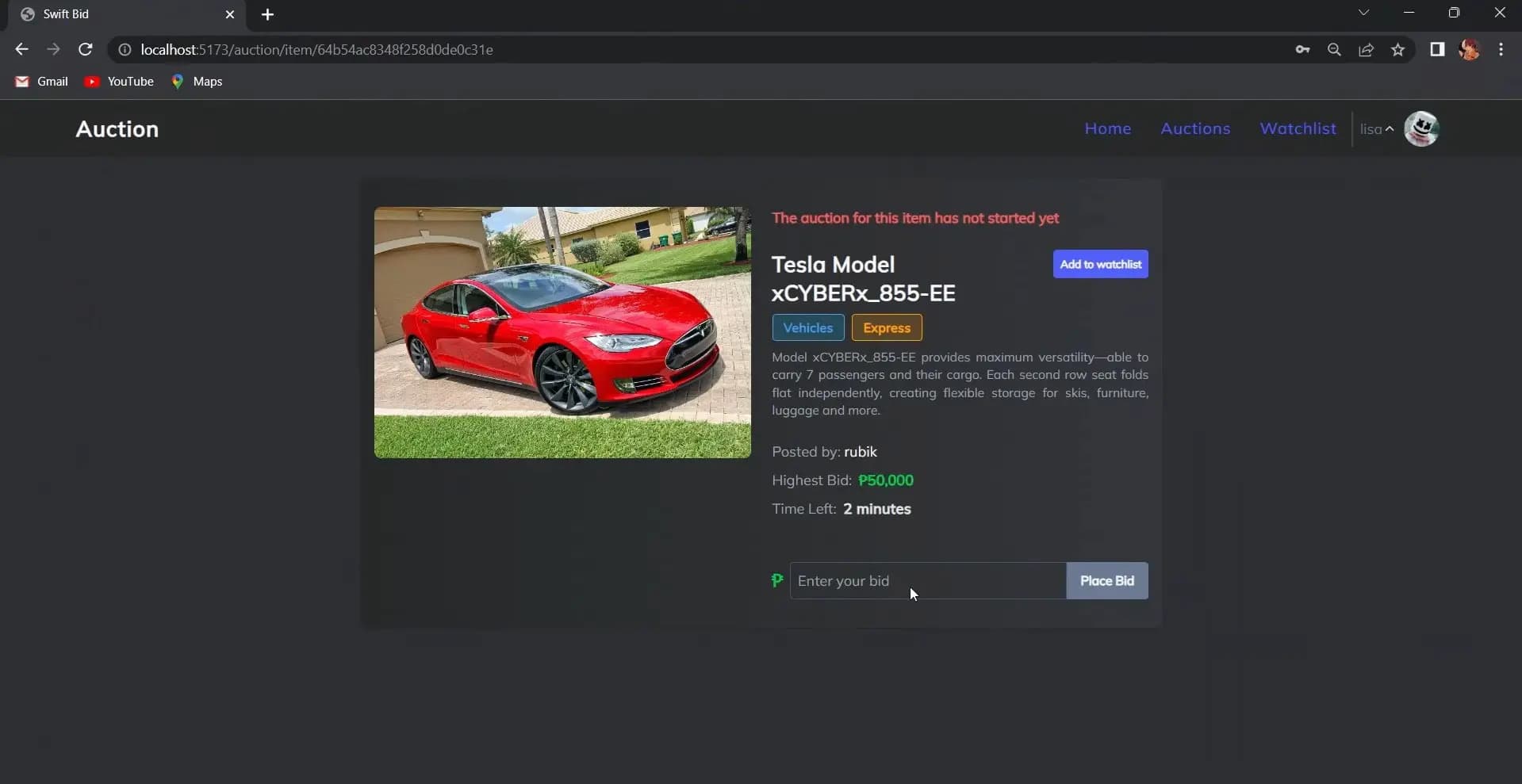Open a new tab with the plus icon

click(267, 14)
